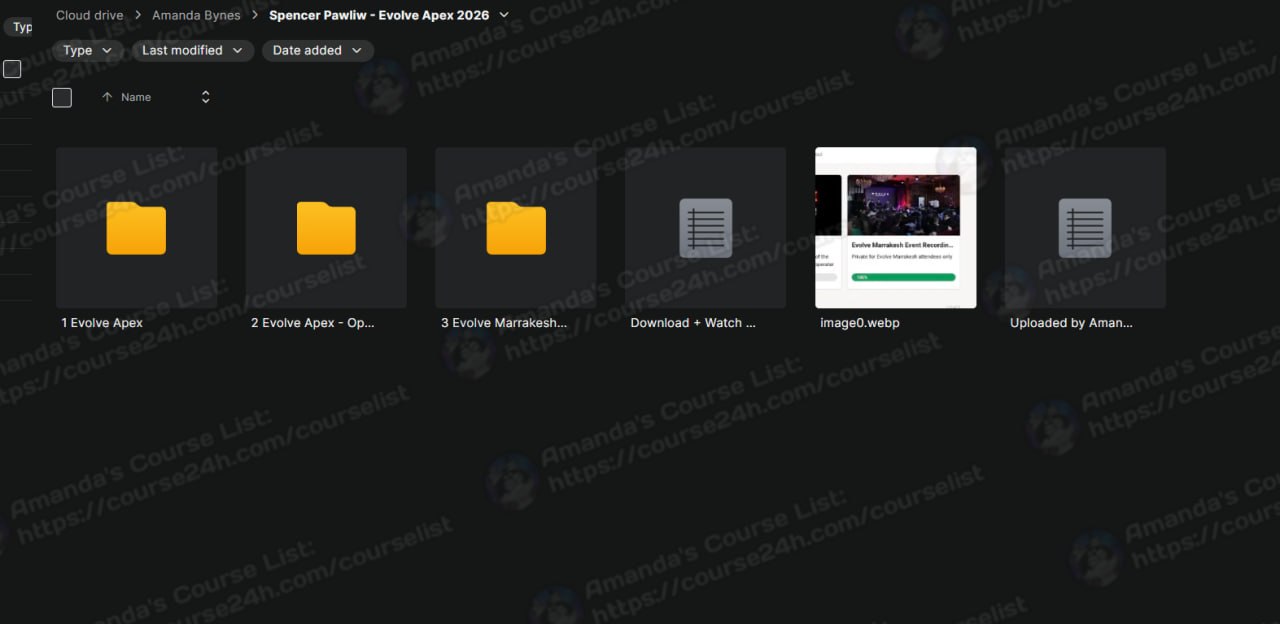Open the image0.webp thumbnail preview
The image size is (1280, 624).
click(896, 228)
